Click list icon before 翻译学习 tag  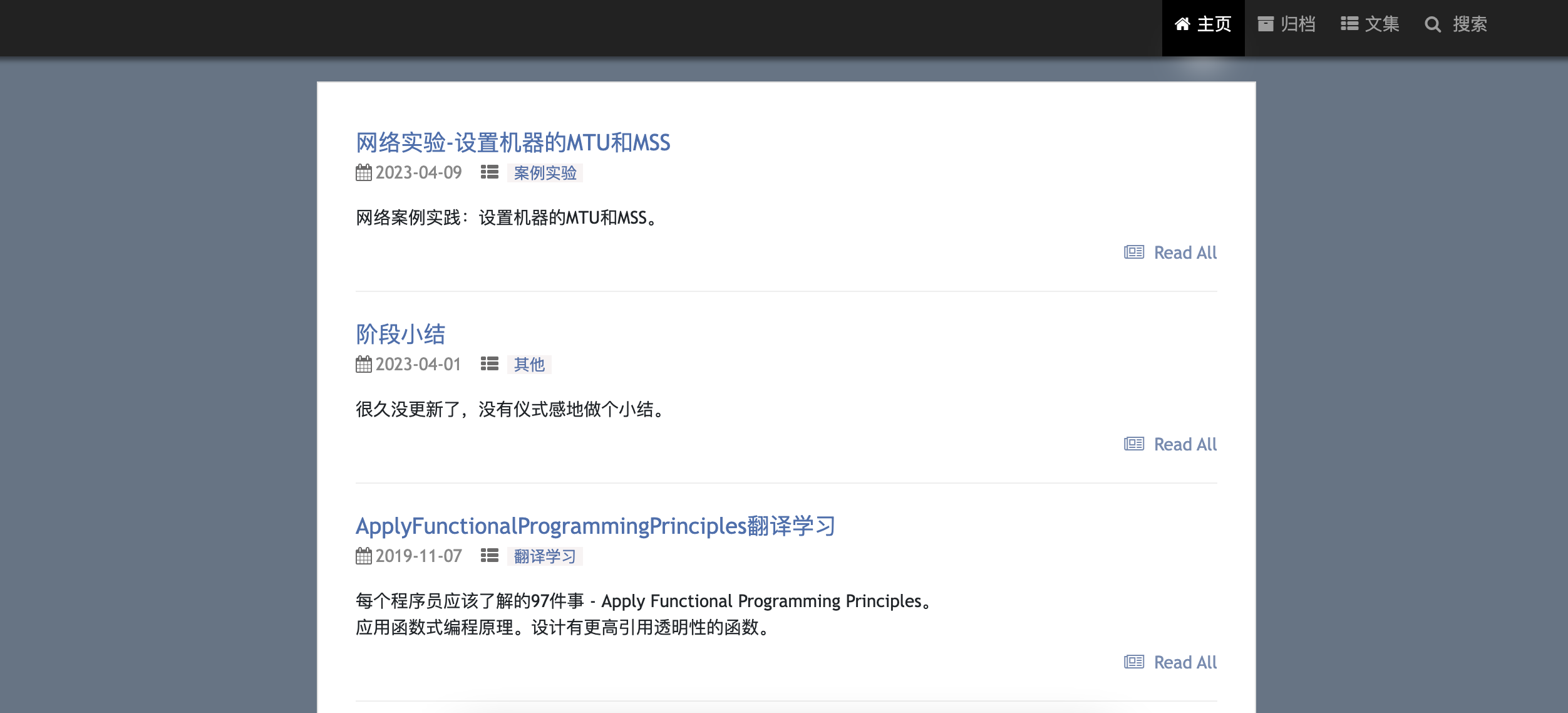[x=490, y=556]
